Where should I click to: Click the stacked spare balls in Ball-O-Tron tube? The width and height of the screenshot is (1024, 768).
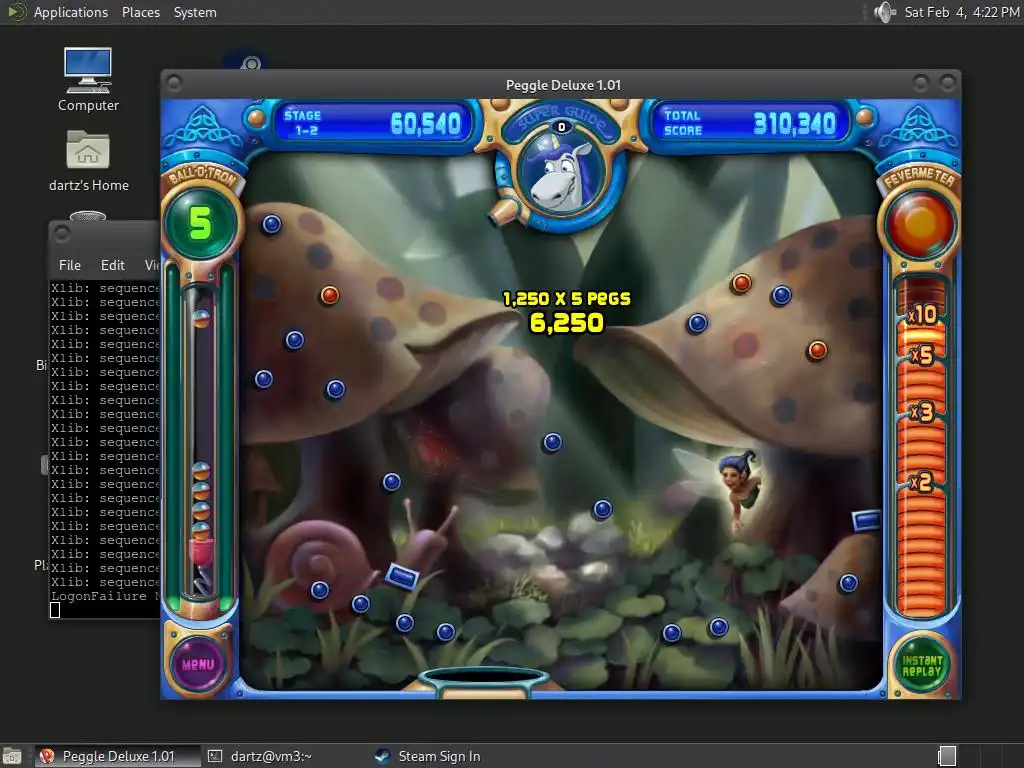201,500
